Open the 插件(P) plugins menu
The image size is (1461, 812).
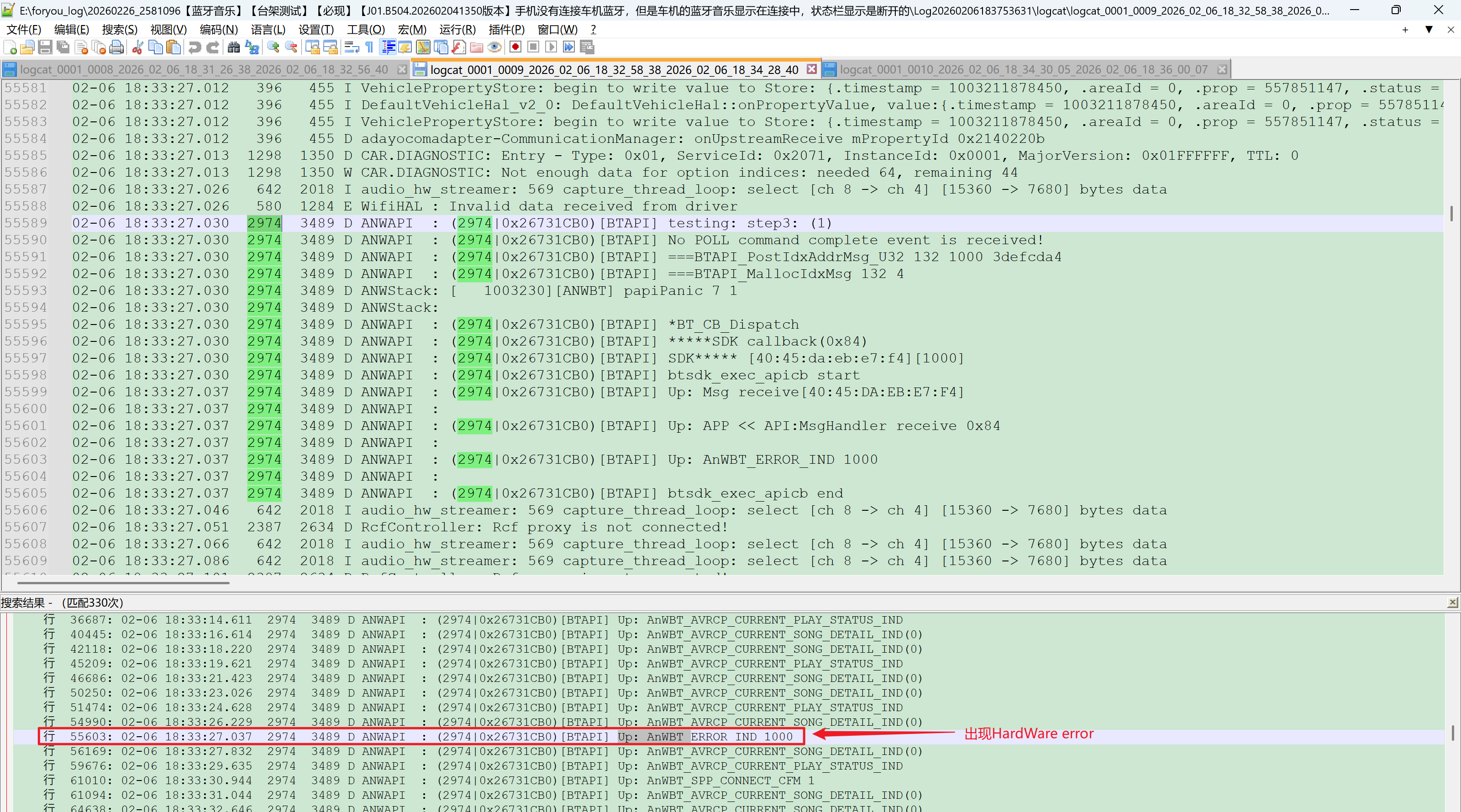click(506, 30)
